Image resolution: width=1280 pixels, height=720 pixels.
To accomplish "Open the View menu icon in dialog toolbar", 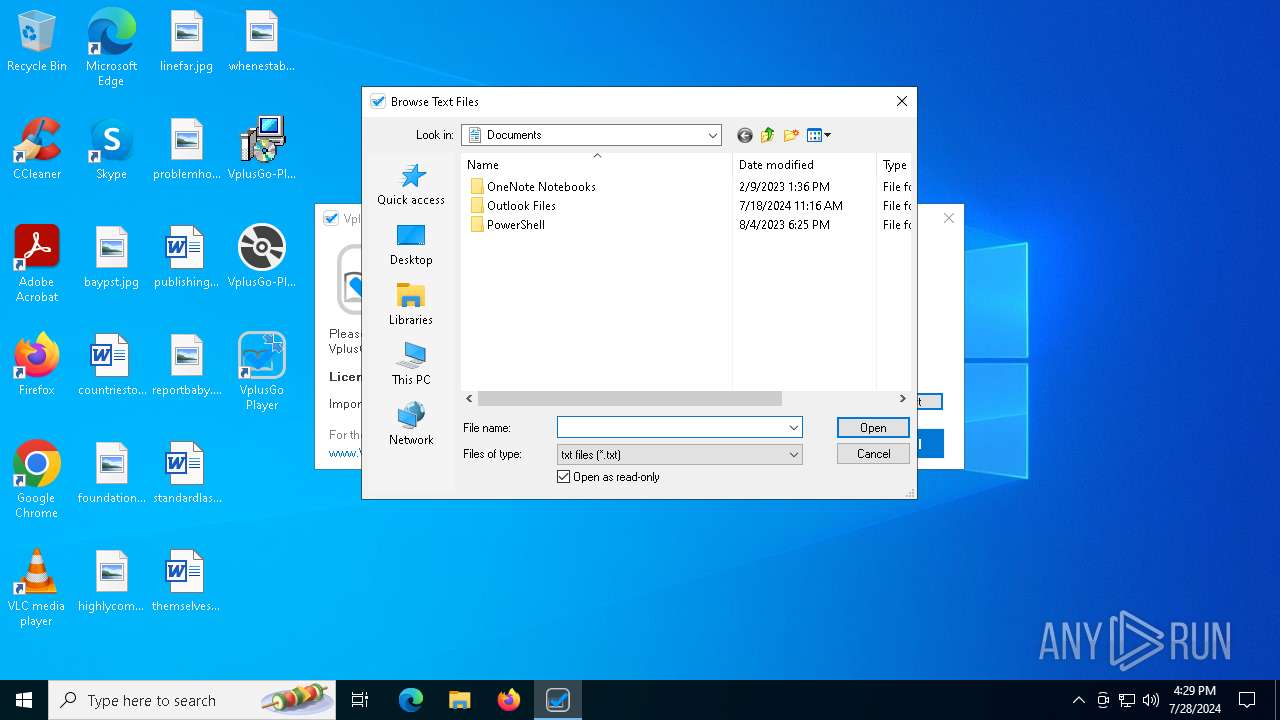I will [819, 135].
